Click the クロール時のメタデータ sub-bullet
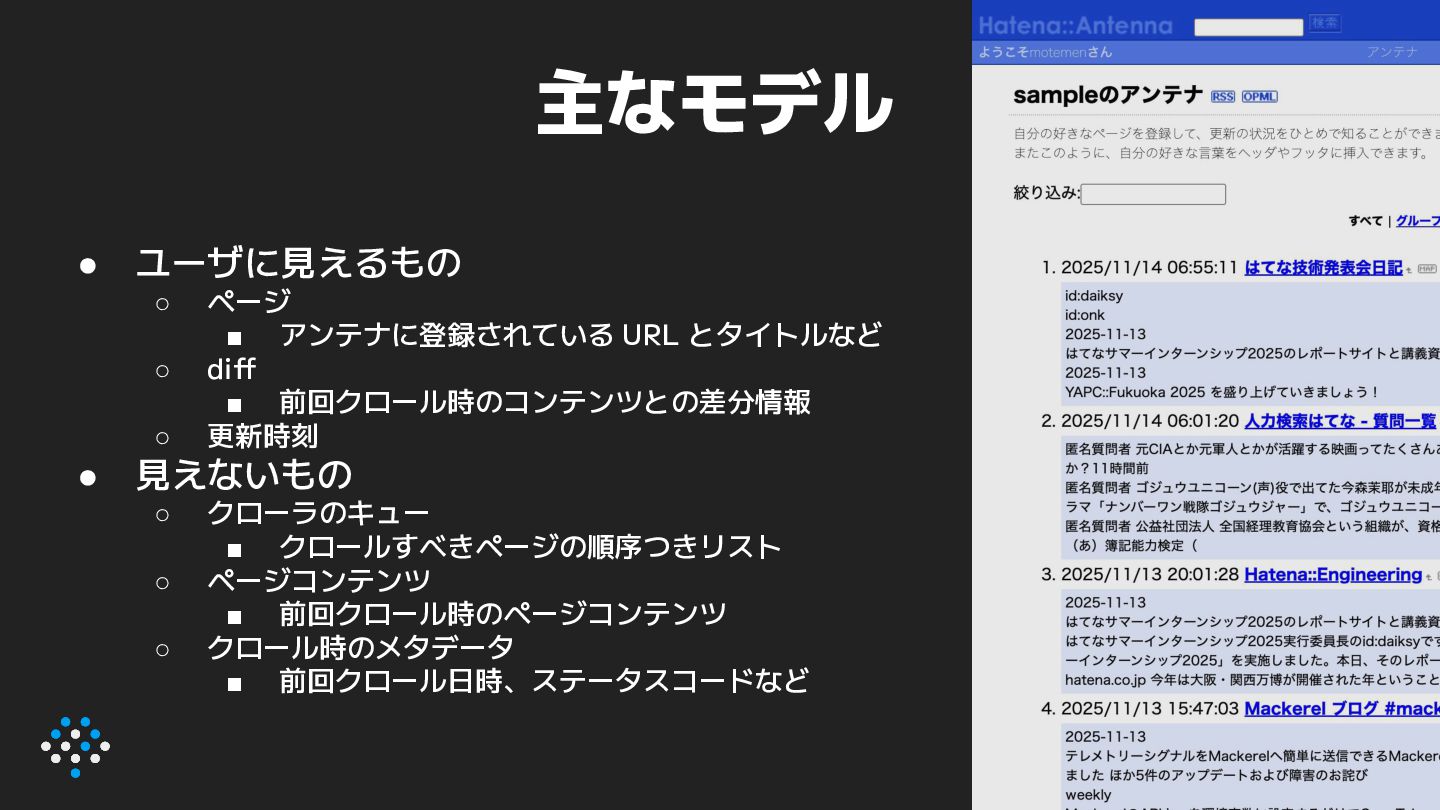 tap(361, 647)
